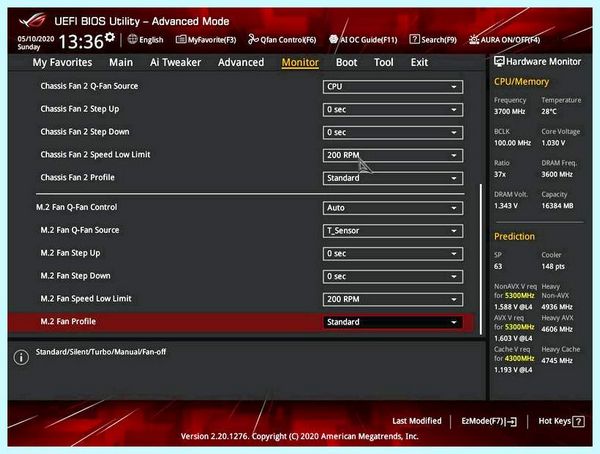This screenshot has width=600, height=454.
Task: Expand M.2 Fan Q-Fan Control dropdown
Action: tap(393, 208)
